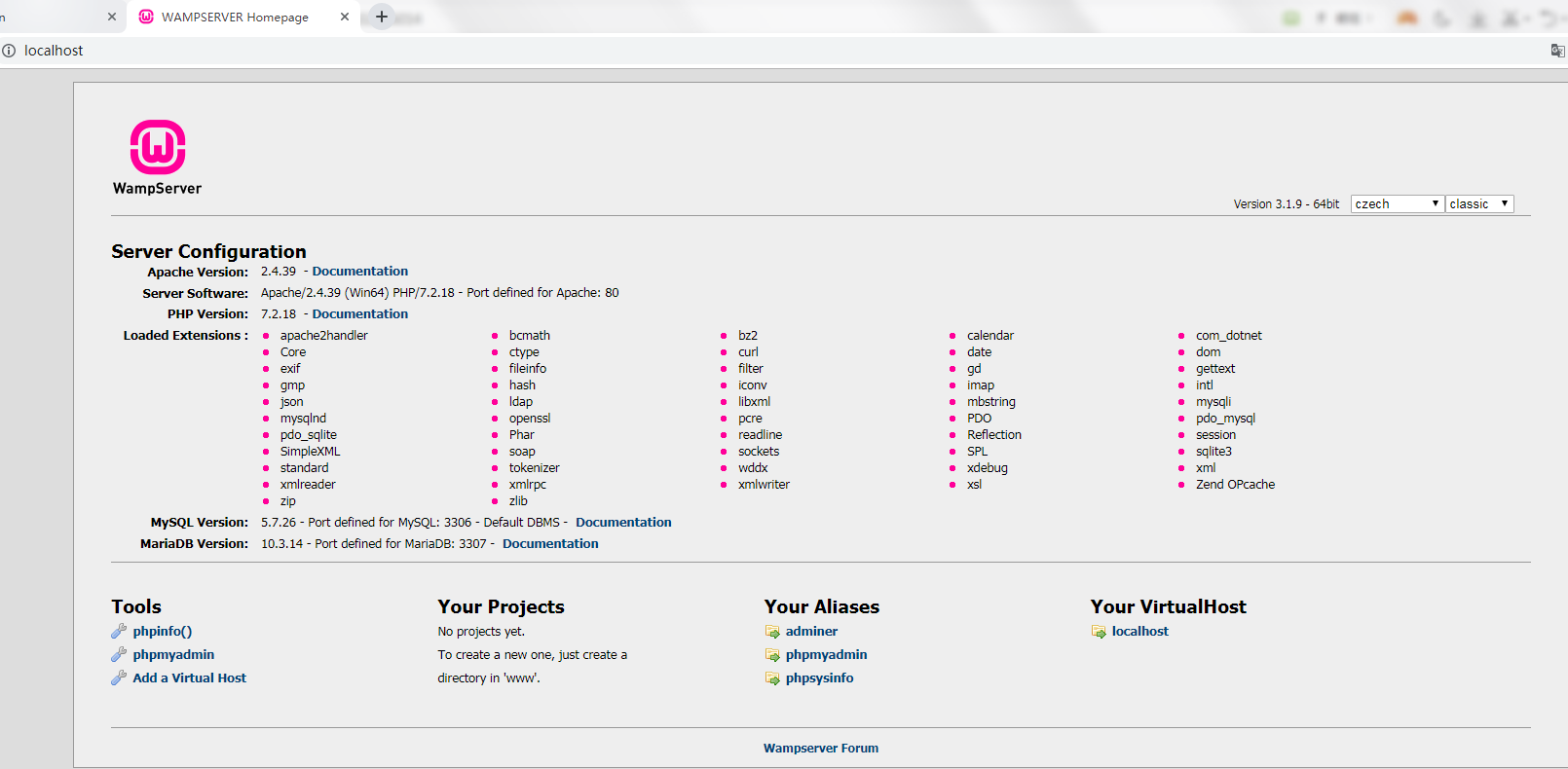The height and width of the screenshot is (769, 1568).
Task: Click the folder icon beside phpsysinfo alias
Action: coord(772,678)
